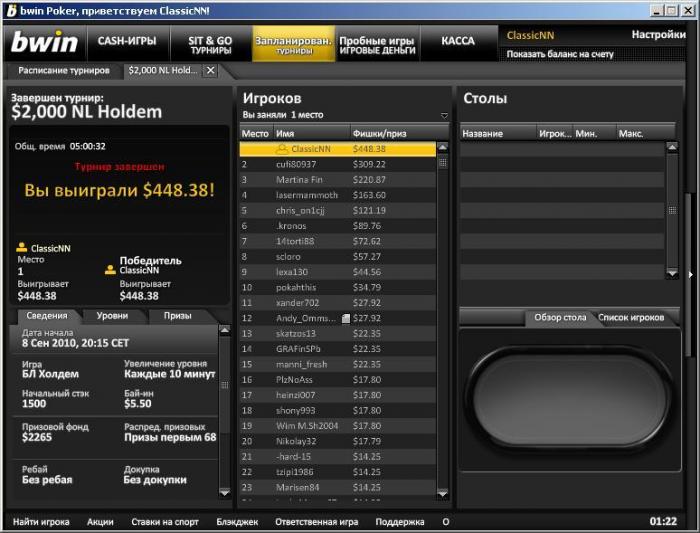This screenshot has height=533, width=700.
Task: Sort players by Место column
Action: click(255, 133)
